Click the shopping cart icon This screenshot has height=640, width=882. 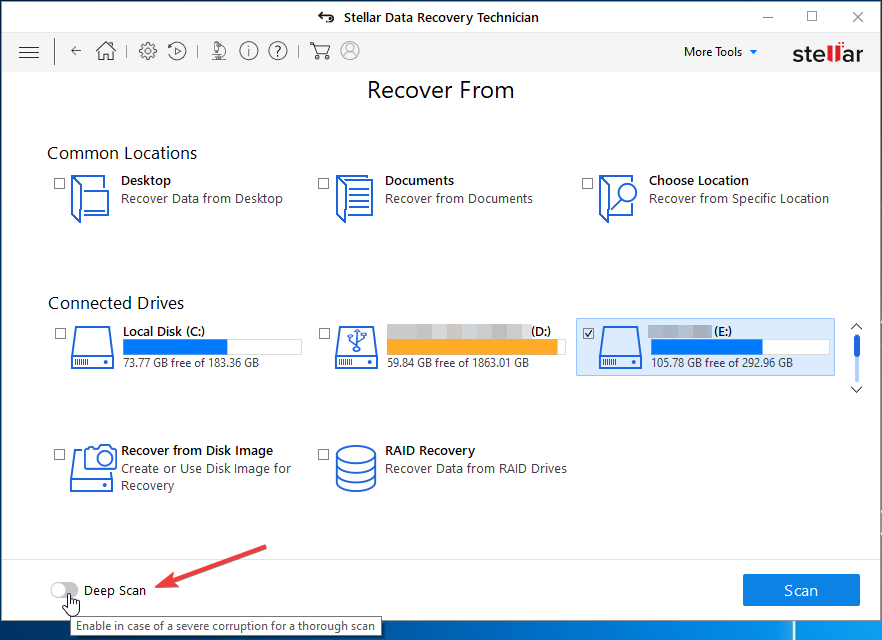coord(320,51)
